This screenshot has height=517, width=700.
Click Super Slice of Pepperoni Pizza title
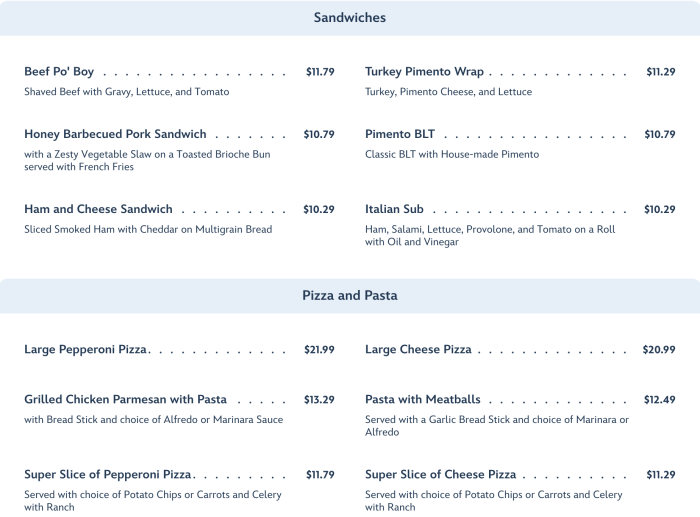click(108, 475)
